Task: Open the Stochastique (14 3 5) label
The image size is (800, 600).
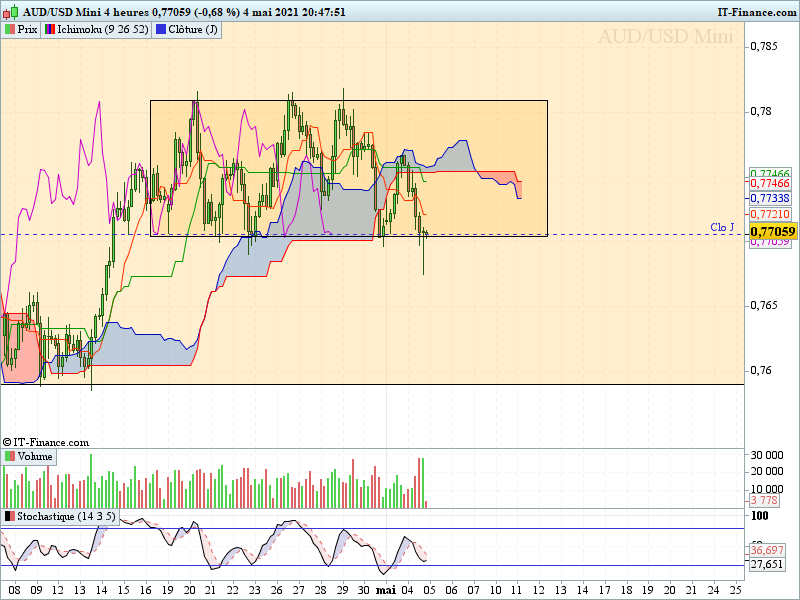Action: pyautogui.click(x=66, y=516)
